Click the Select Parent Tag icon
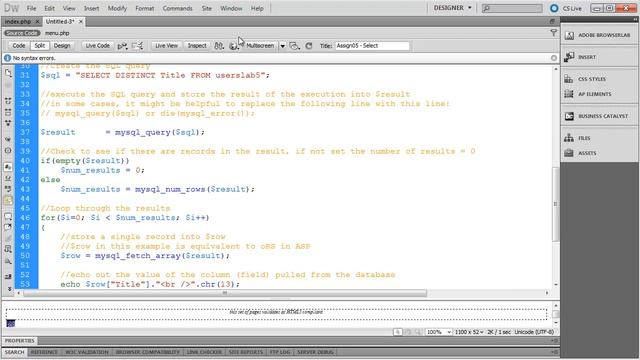 click(x=8, y=139)
